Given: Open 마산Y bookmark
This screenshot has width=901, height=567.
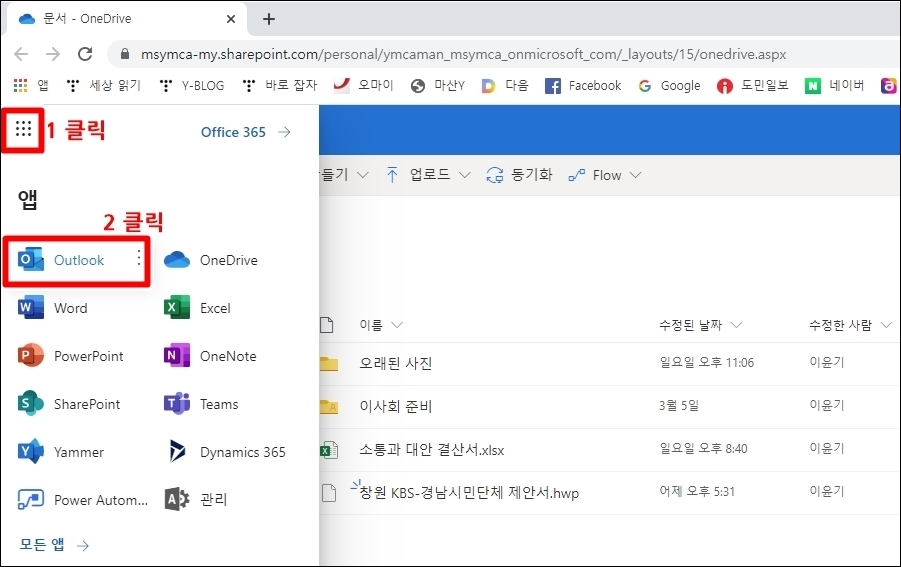Looking at the screenshot, I should (x=438, y=86).
